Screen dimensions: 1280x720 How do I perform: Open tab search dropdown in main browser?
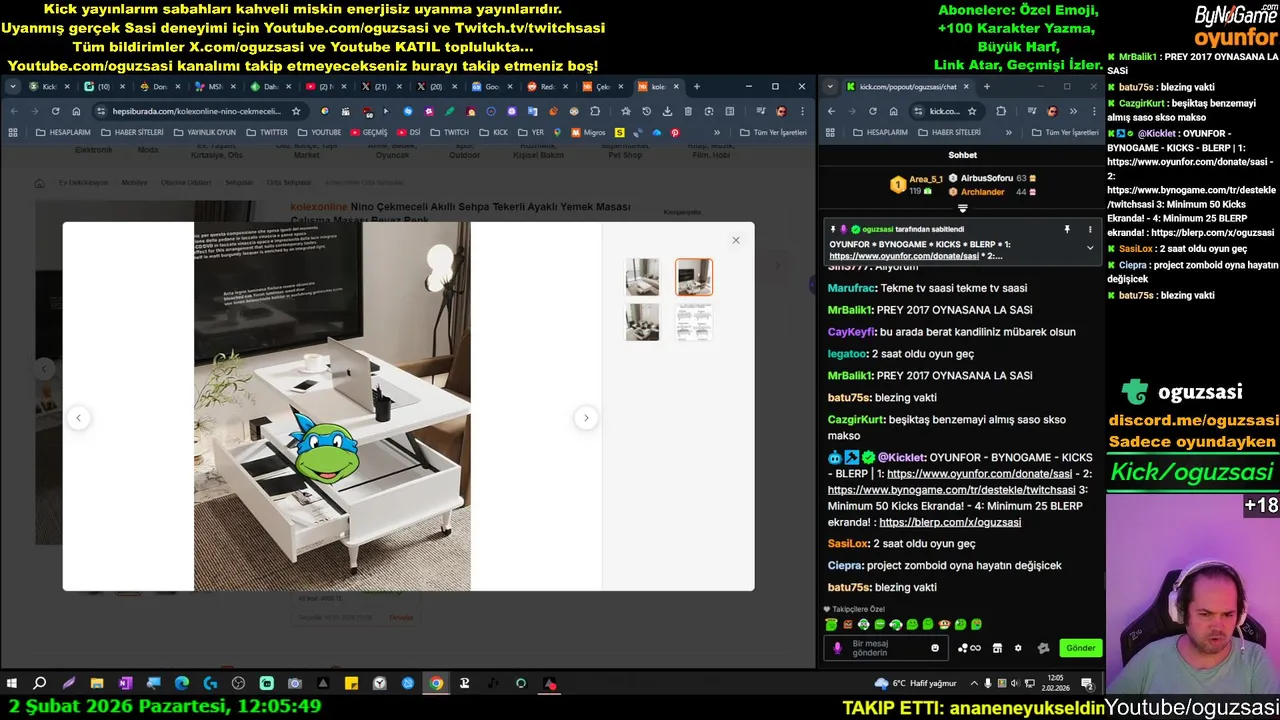coord(13,87)
